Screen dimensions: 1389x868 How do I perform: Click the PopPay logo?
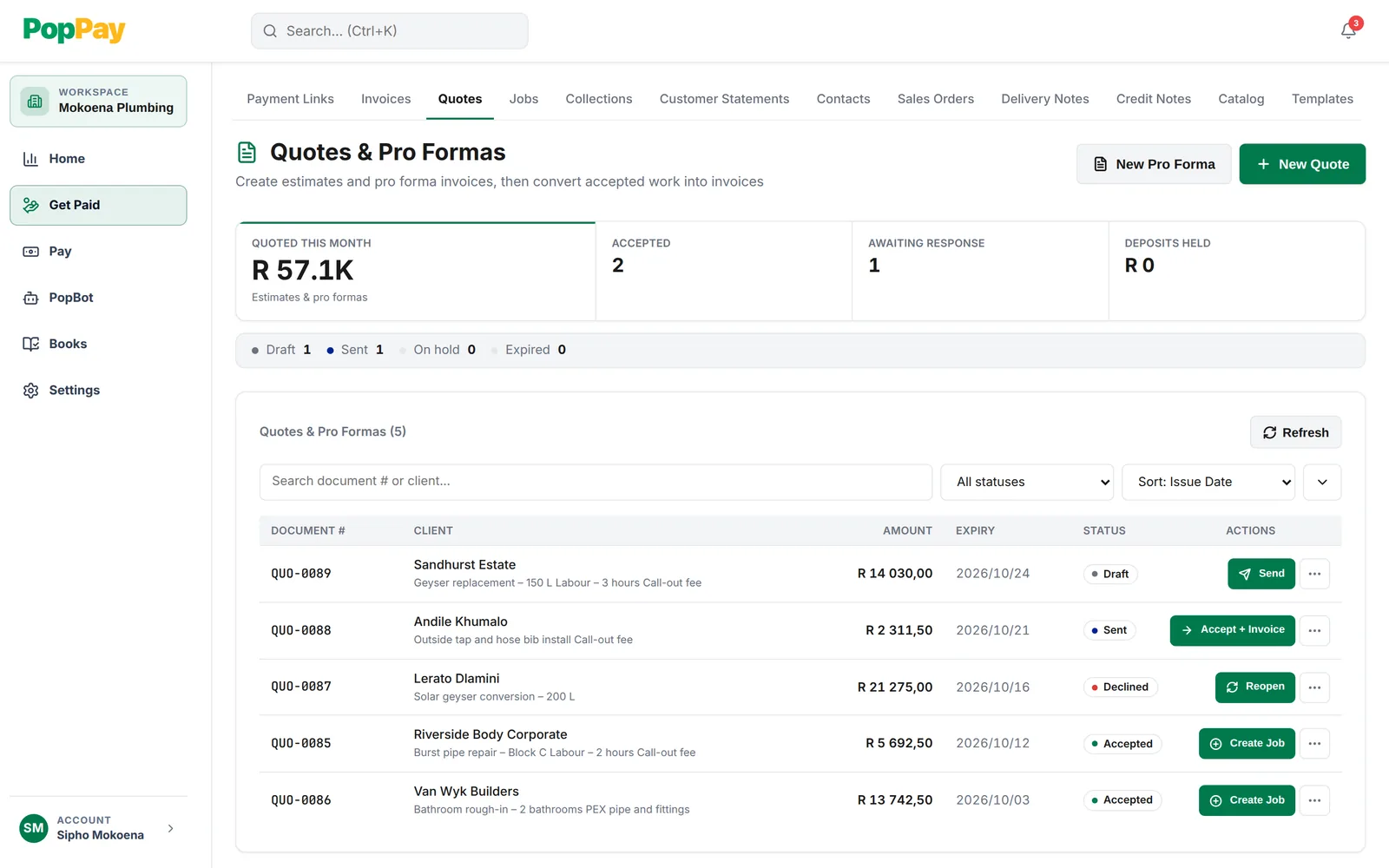point(74,30)
